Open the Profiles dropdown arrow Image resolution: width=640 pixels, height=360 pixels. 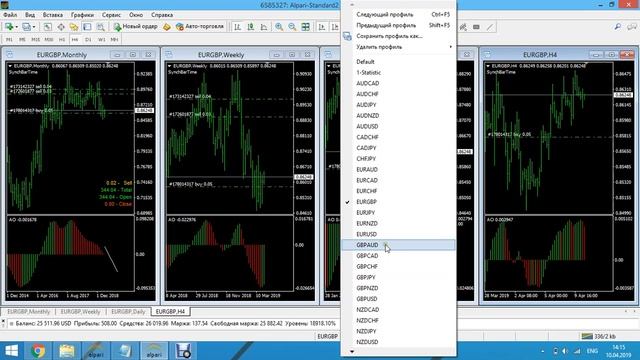[34, 27]
